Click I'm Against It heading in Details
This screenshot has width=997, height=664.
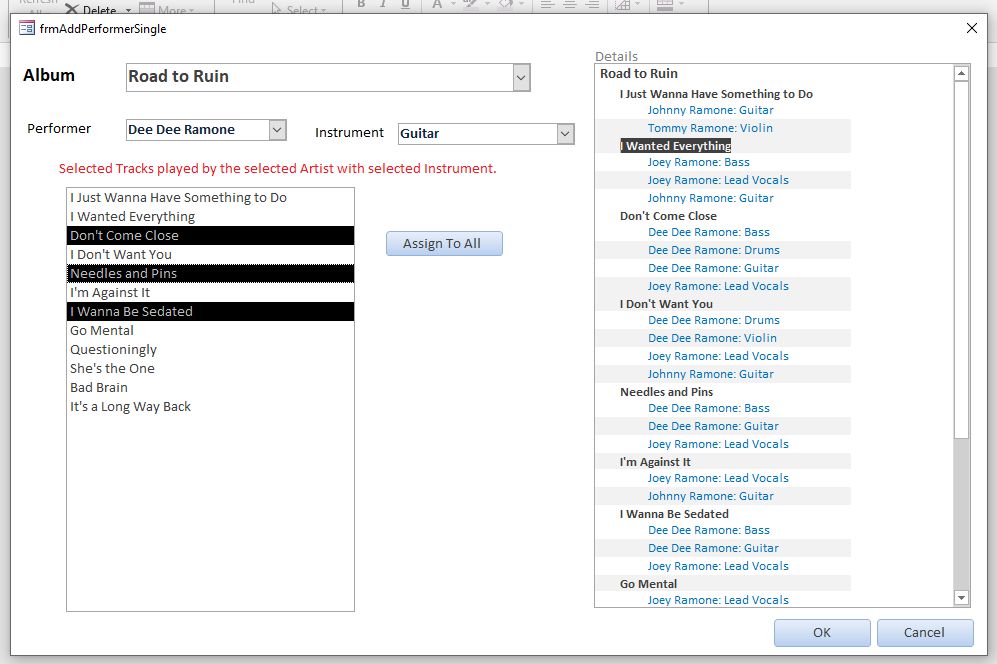click(x=655, y=462)
